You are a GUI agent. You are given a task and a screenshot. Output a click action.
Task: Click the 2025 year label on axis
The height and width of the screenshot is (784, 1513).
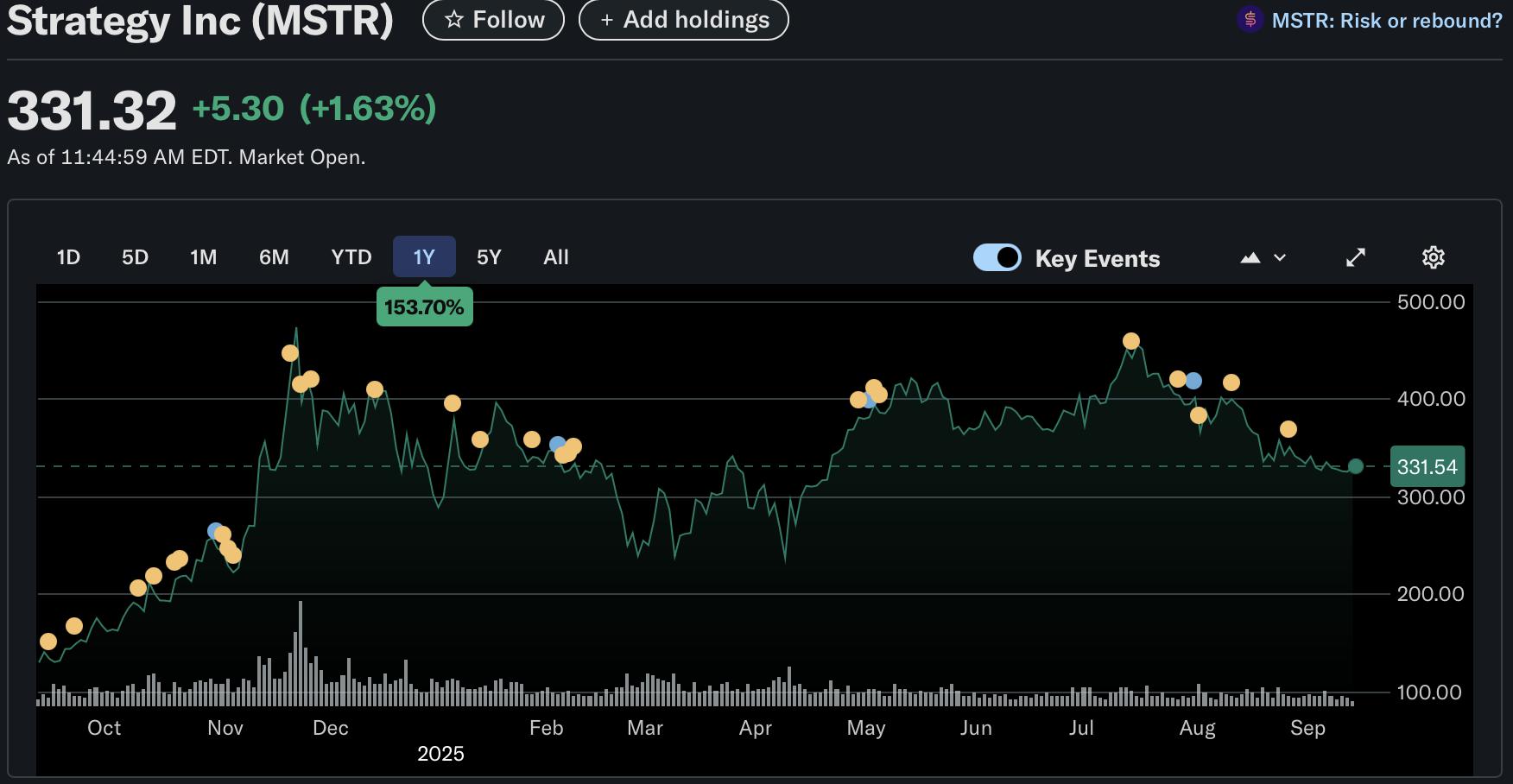tap(440, 754)
